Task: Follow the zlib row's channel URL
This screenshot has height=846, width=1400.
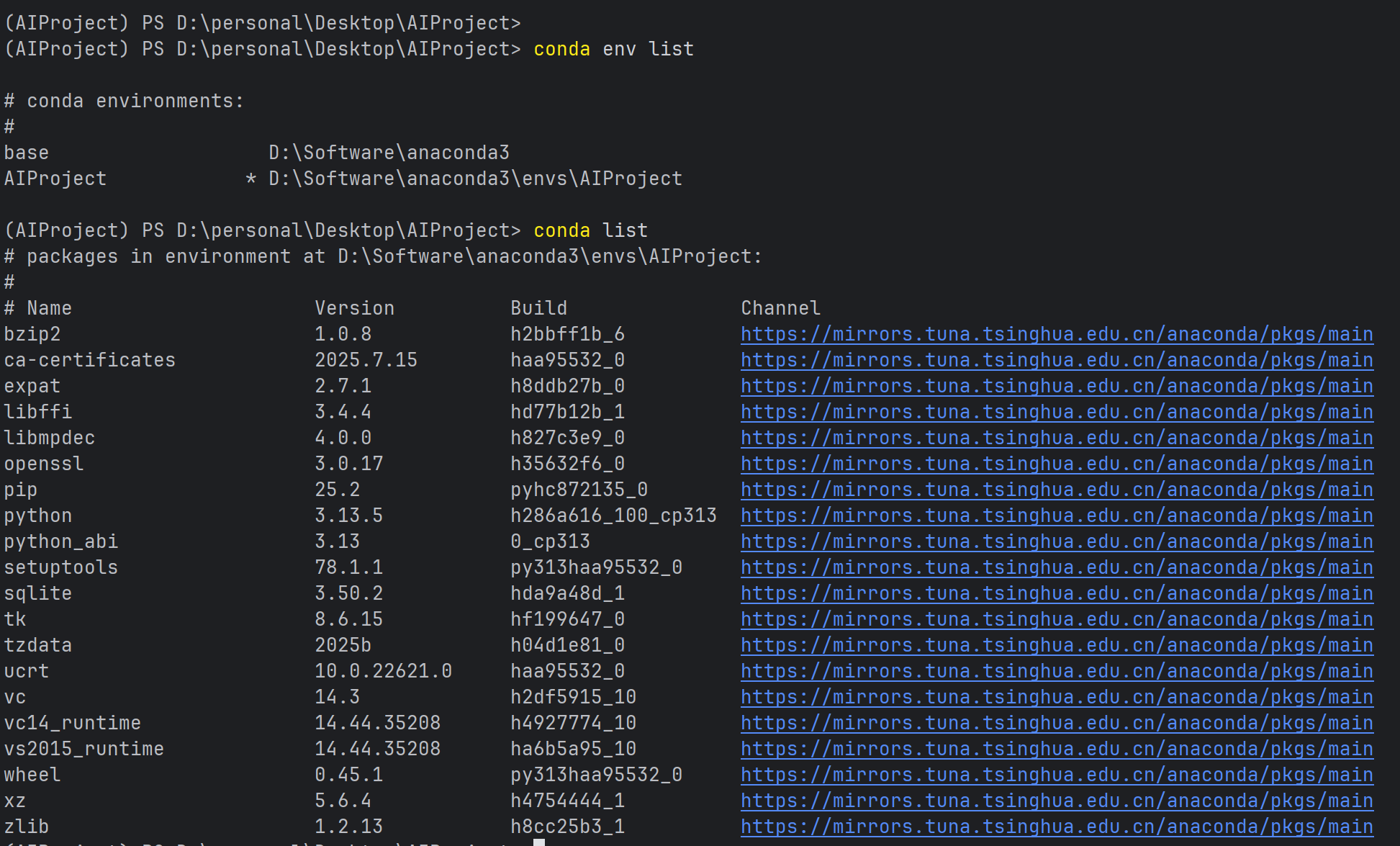Action: 1057,827
